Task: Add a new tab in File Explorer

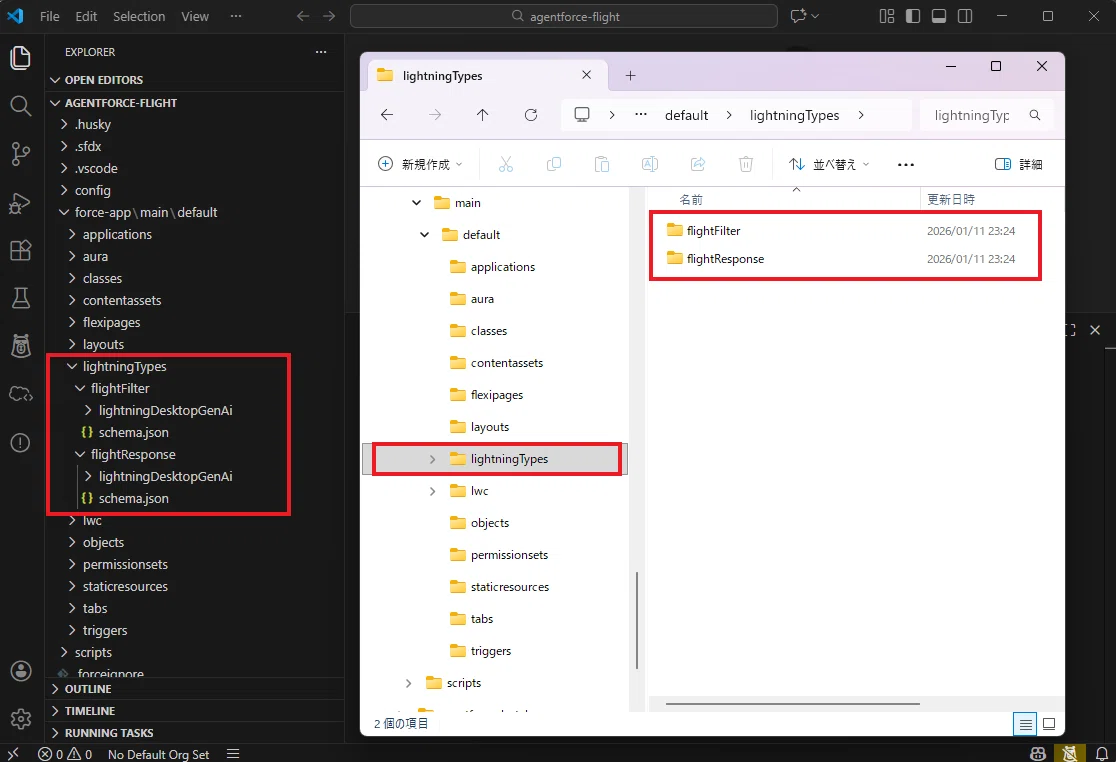Action: click(631, 75)
